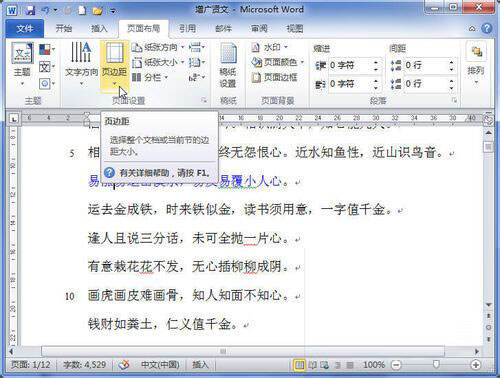Switch to the 审阅 (Review) tab
This screenshot has width=500, height=378.
click(259, 29)
